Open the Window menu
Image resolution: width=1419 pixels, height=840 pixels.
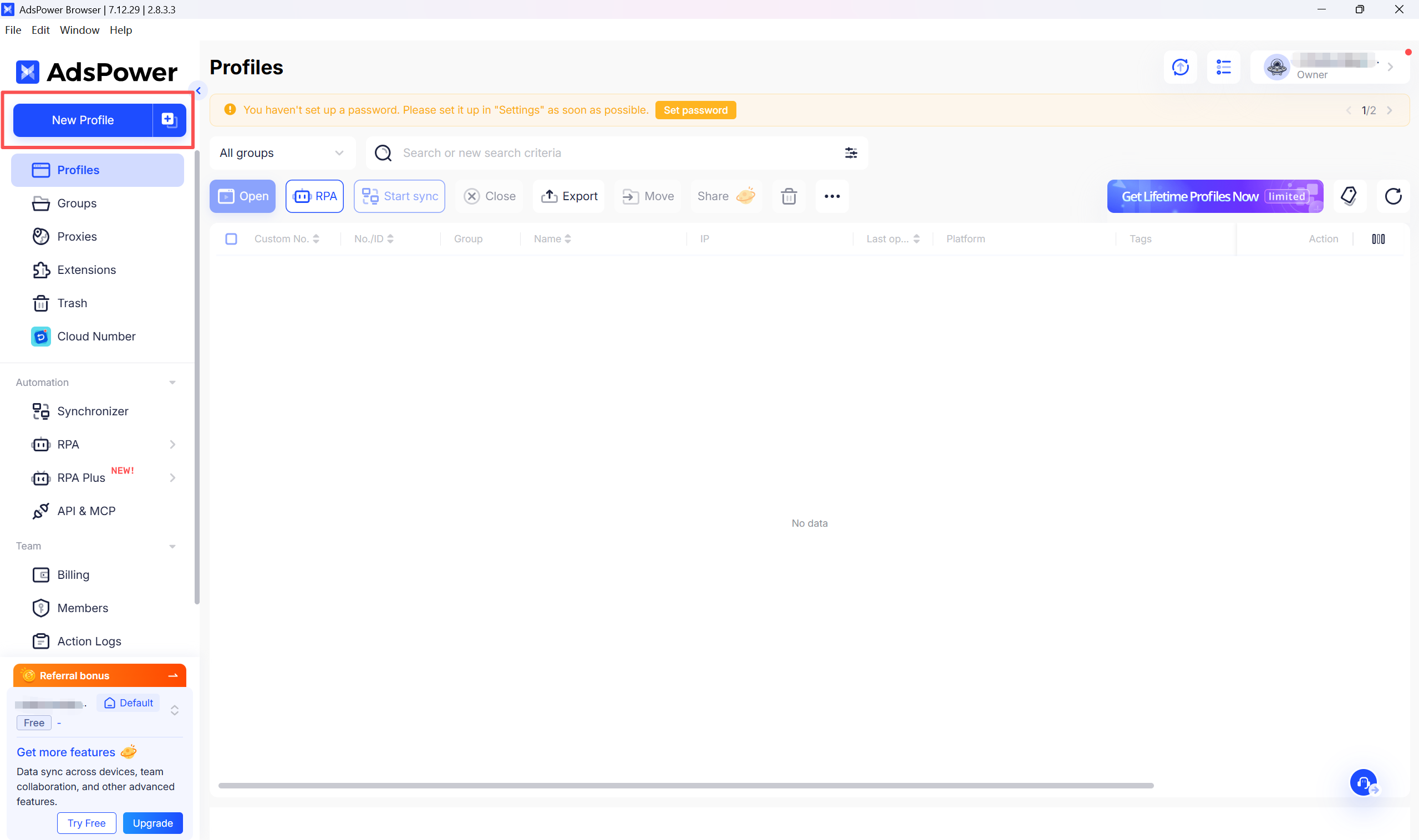79,30
